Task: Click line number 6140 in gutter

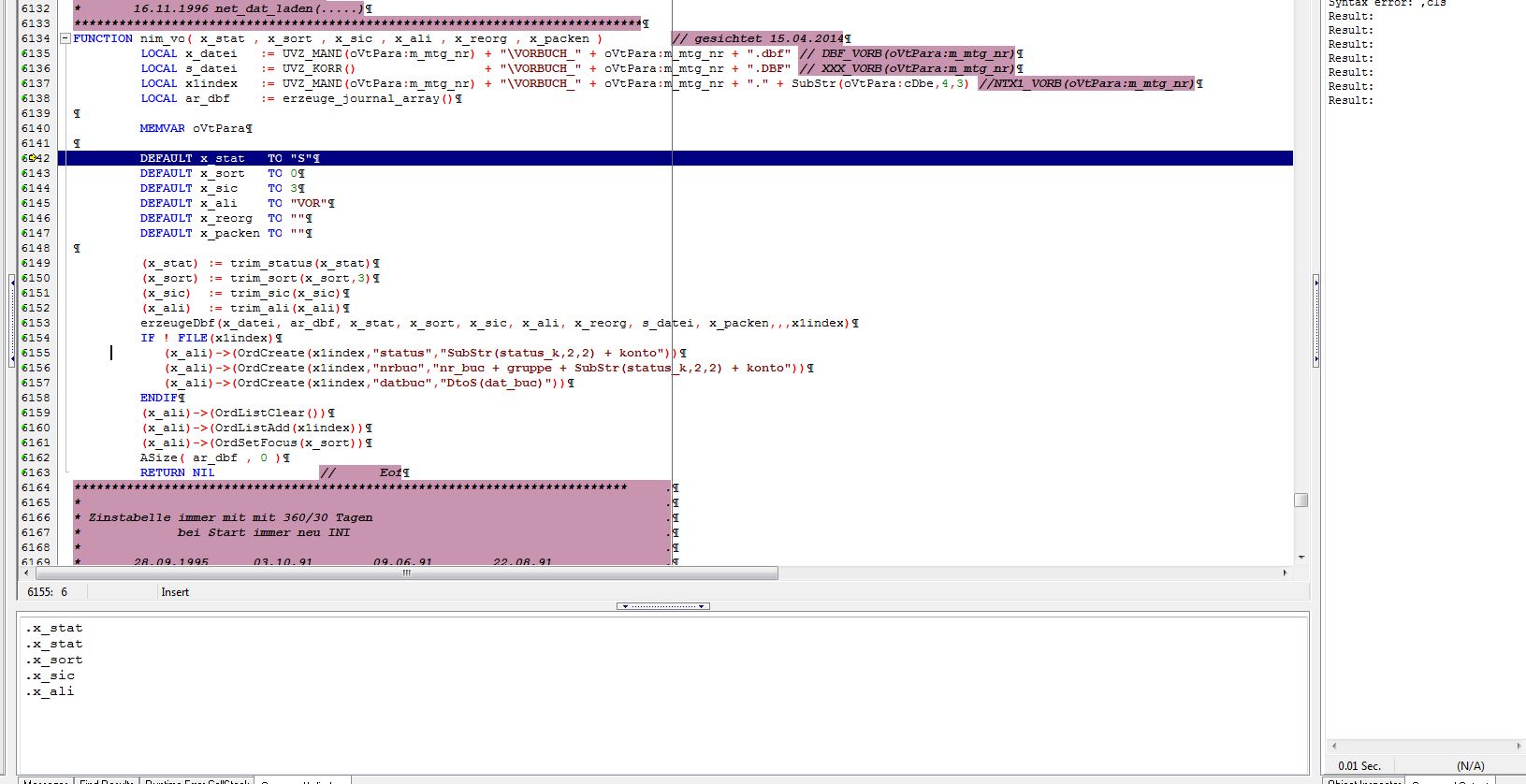Action: tap(36, 128)
